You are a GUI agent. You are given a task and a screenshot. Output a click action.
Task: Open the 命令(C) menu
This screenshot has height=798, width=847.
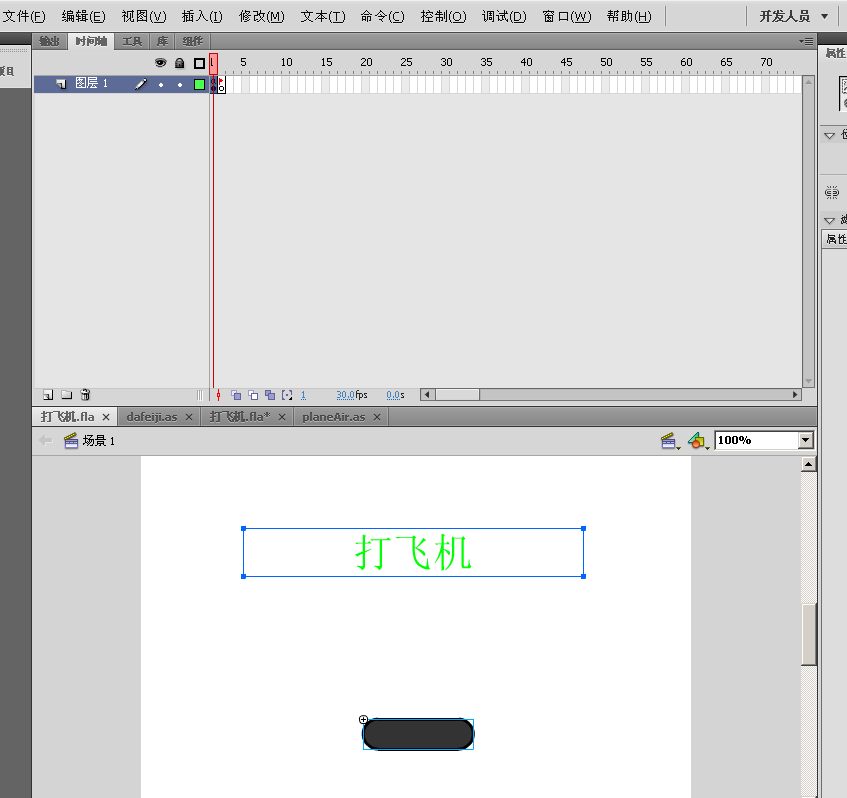[382, 16]
